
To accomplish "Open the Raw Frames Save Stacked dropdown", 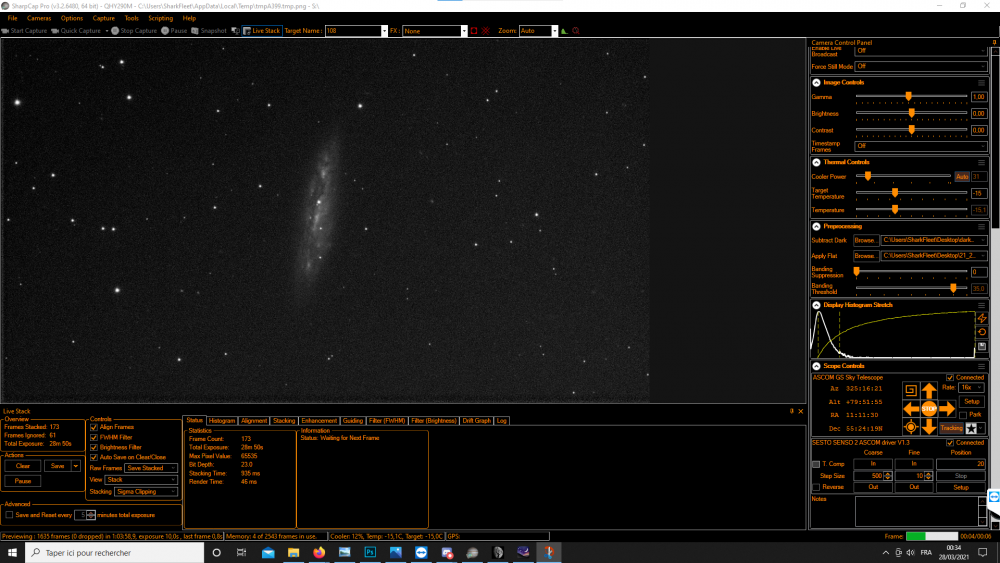I will 151,468.
